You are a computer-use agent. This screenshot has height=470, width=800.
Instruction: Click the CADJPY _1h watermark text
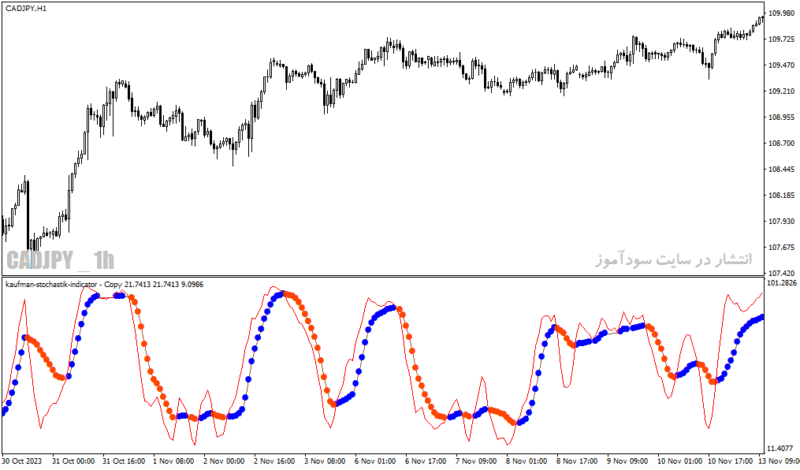pos(60,260)
